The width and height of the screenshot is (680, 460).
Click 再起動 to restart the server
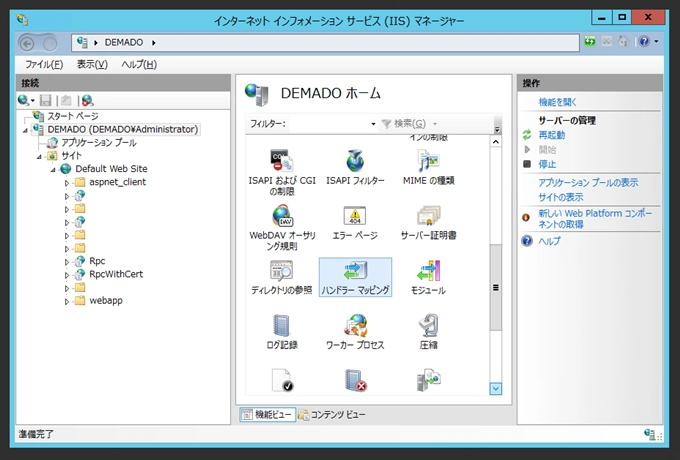click(x=551, y=135)
